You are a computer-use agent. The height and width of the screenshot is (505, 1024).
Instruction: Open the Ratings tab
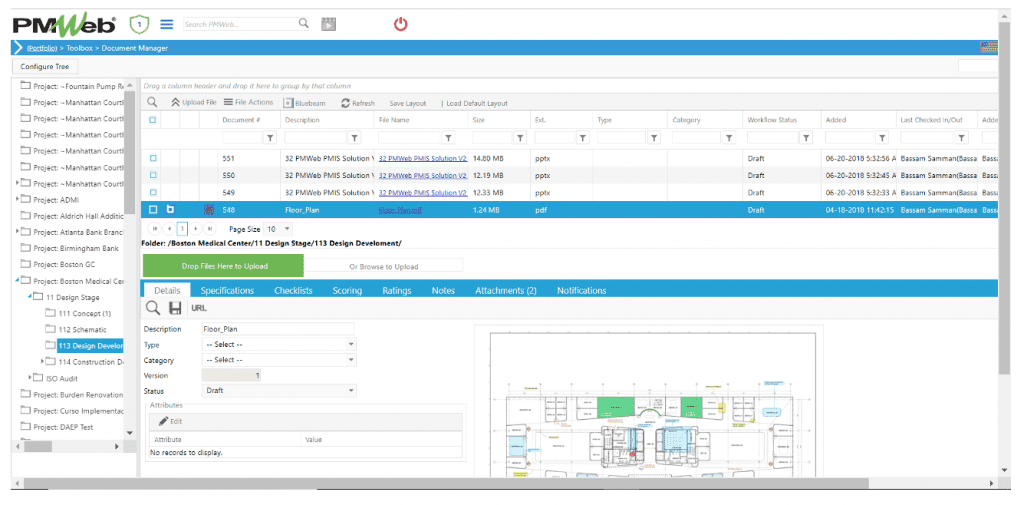click(x=396, y=291)
